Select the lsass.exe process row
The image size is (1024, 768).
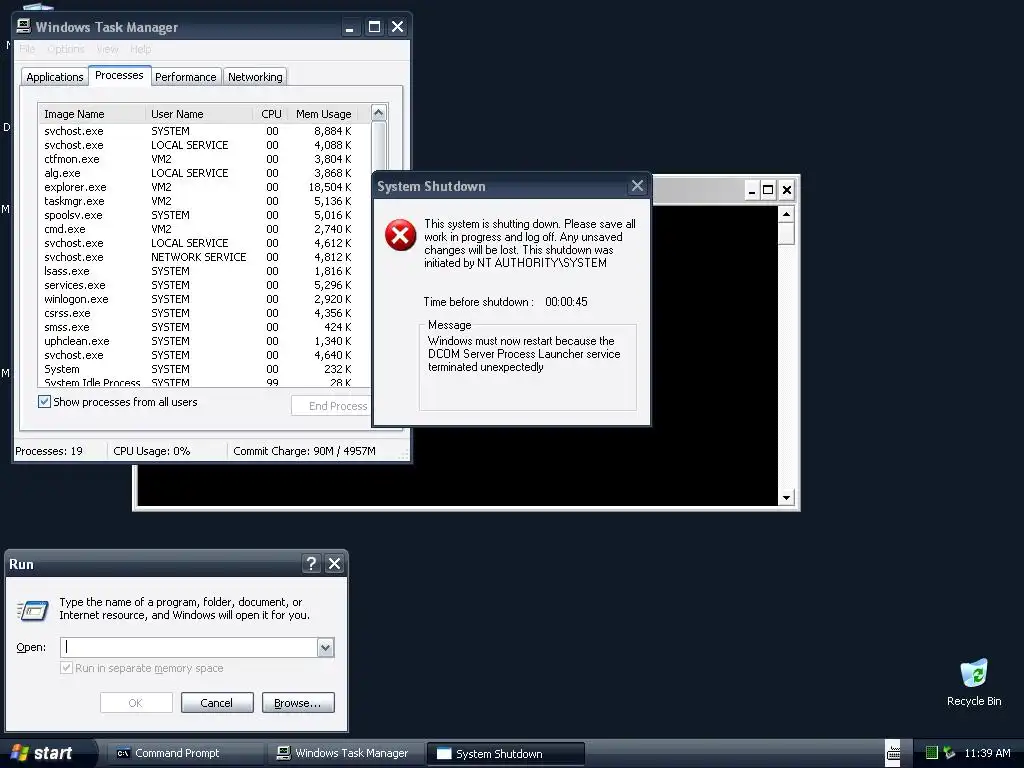click(204, 271)
